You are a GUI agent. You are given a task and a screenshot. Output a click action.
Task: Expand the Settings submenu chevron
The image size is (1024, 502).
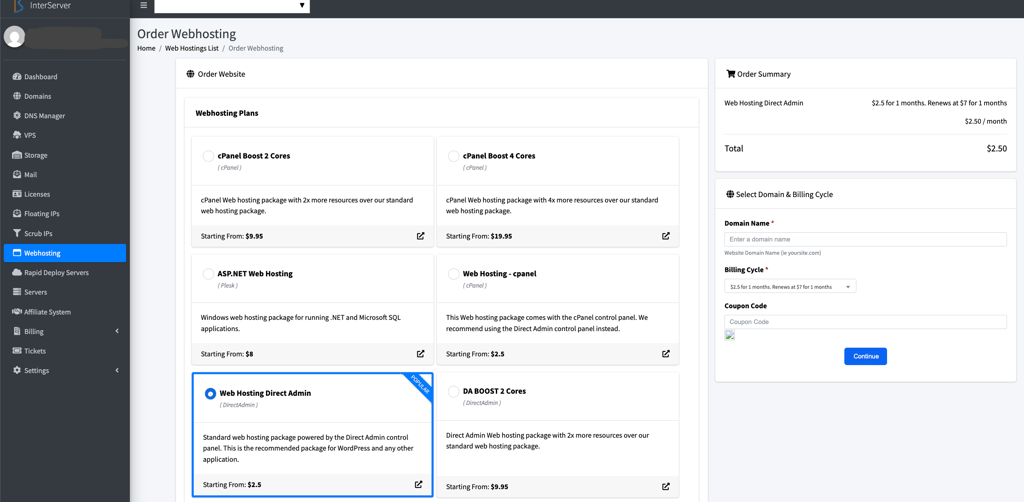(117, 370)
